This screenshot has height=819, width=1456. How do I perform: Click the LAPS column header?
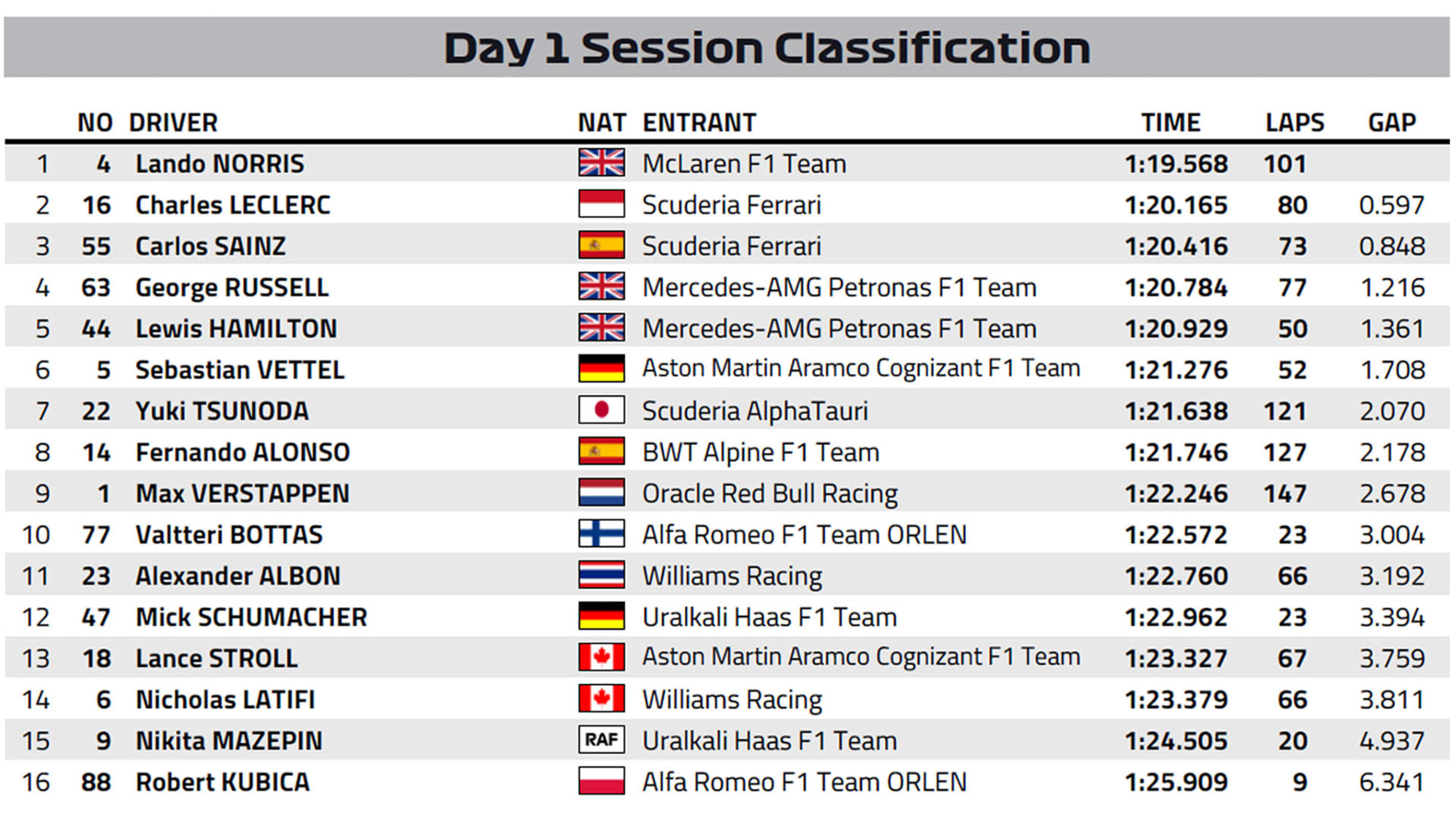(1294, 122)
